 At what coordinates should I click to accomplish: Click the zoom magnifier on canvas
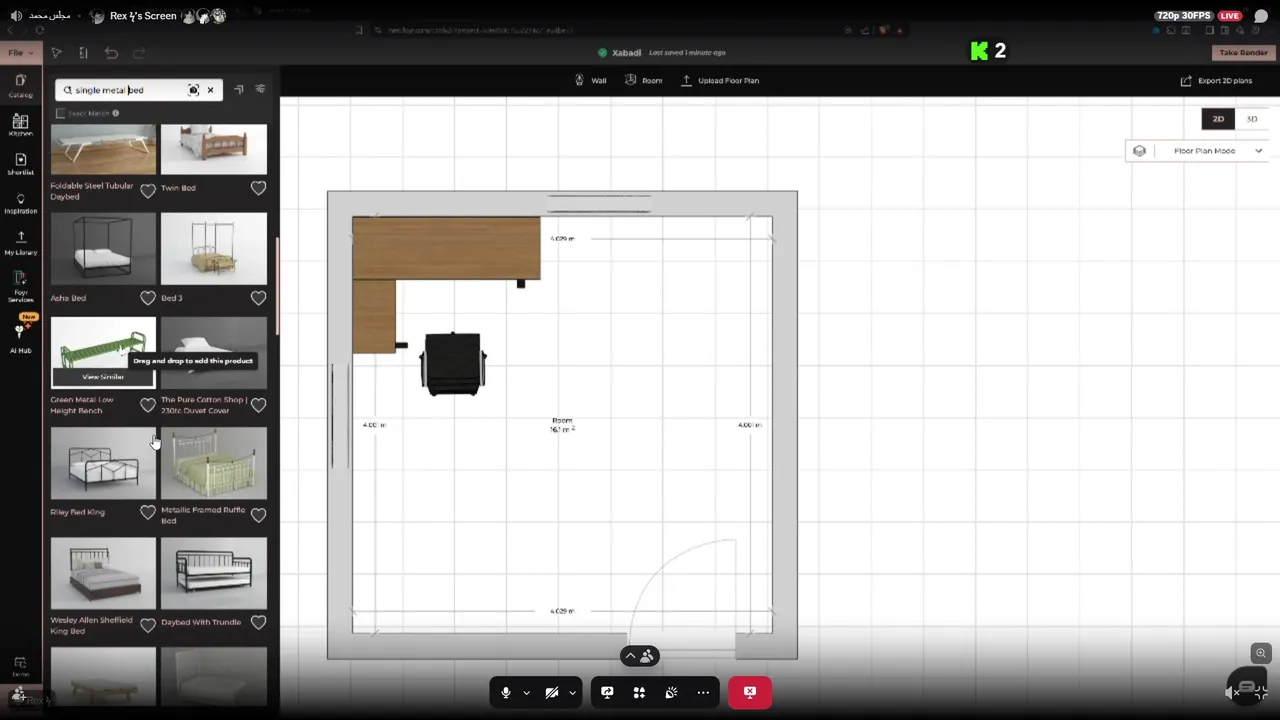1261,652
